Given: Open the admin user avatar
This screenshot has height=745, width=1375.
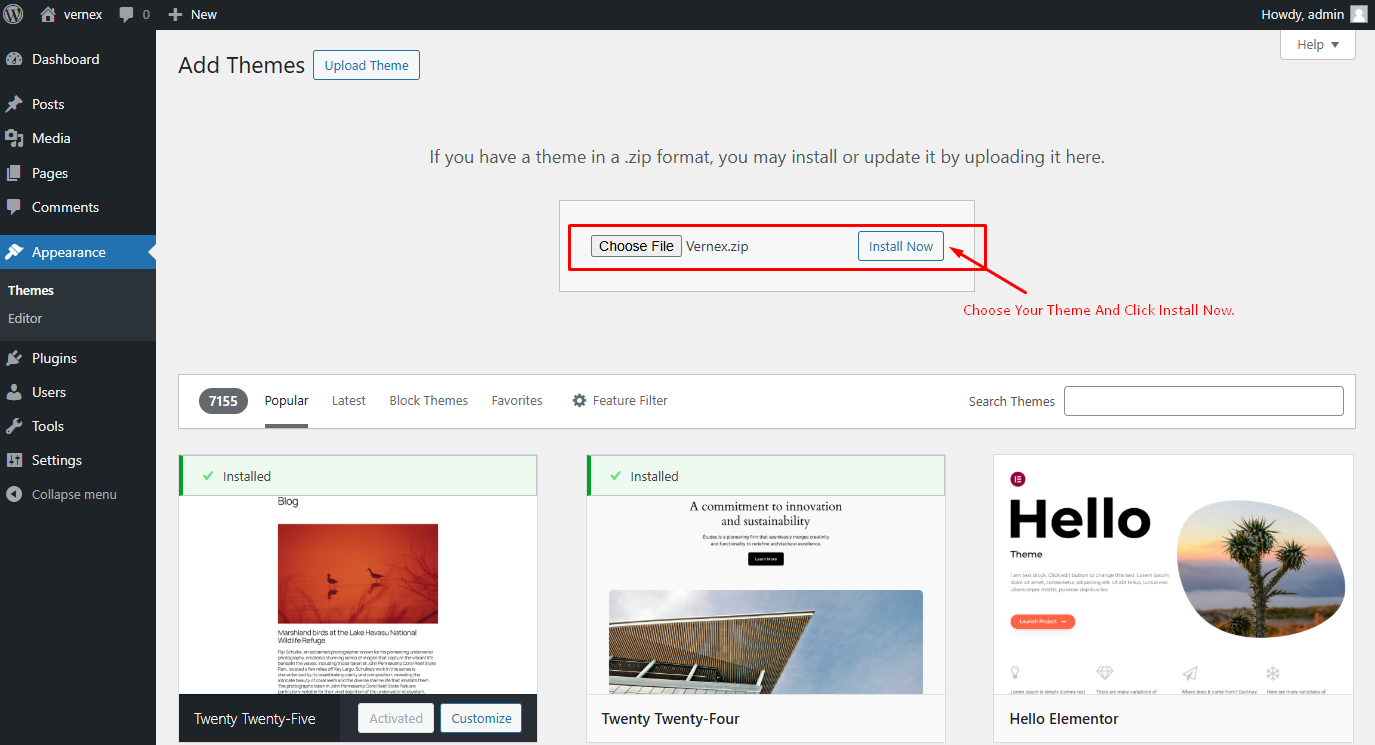Looking at the screenshot, I should click(x=1358, y=14).
